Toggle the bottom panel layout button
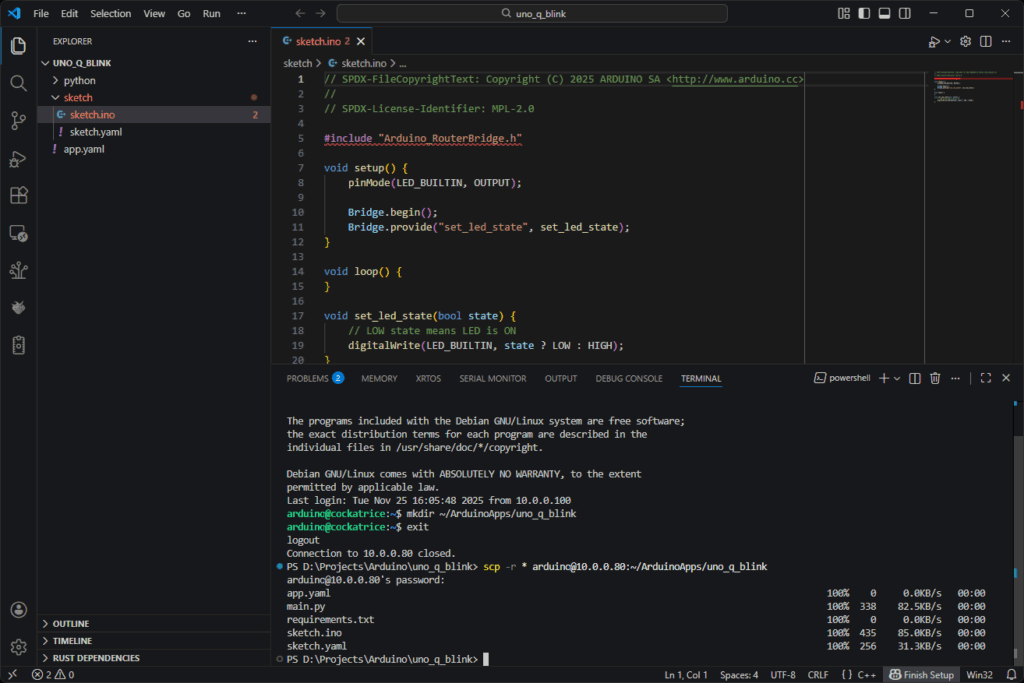 click(884, 14)
